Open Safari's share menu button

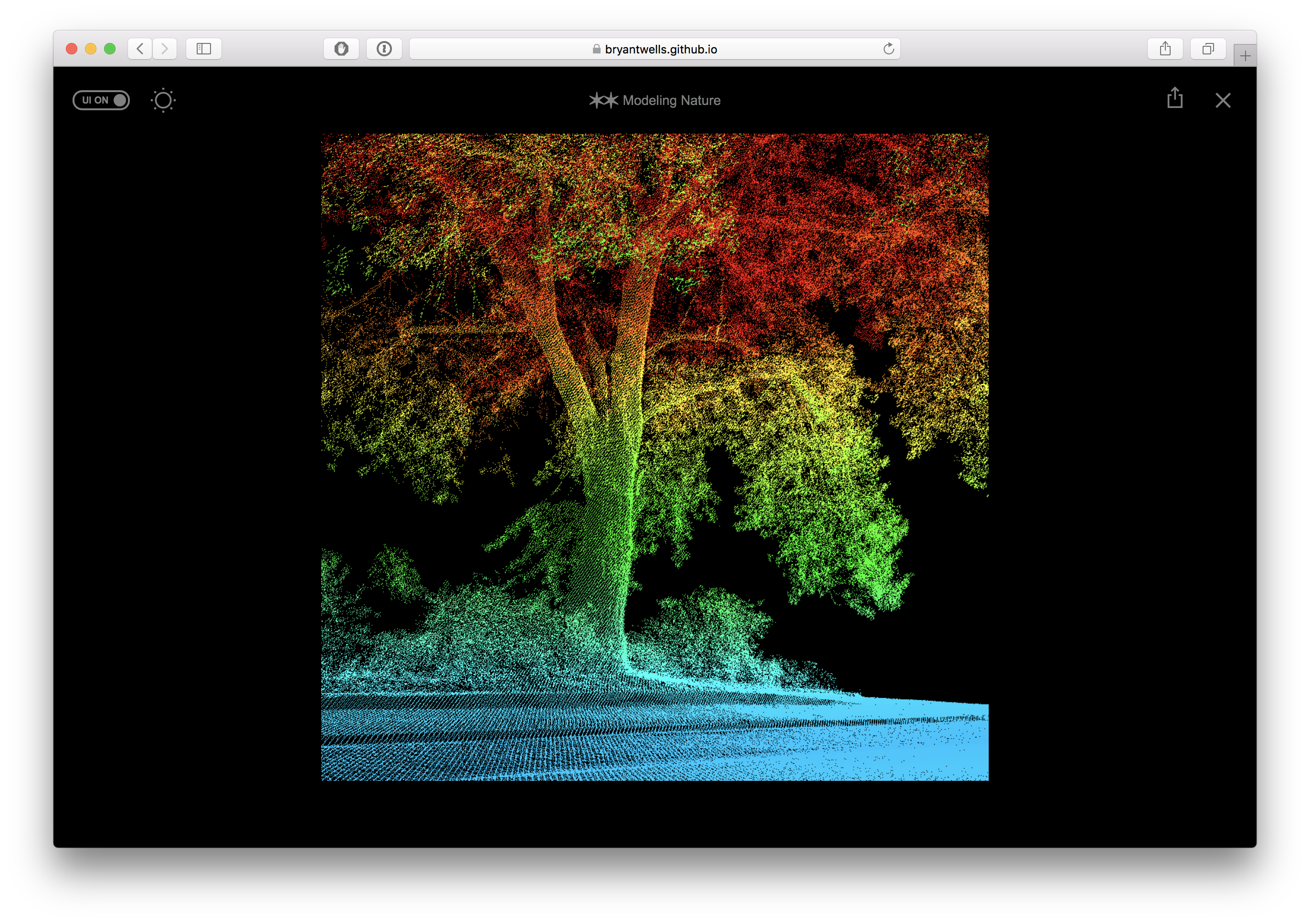(1165, 49)
